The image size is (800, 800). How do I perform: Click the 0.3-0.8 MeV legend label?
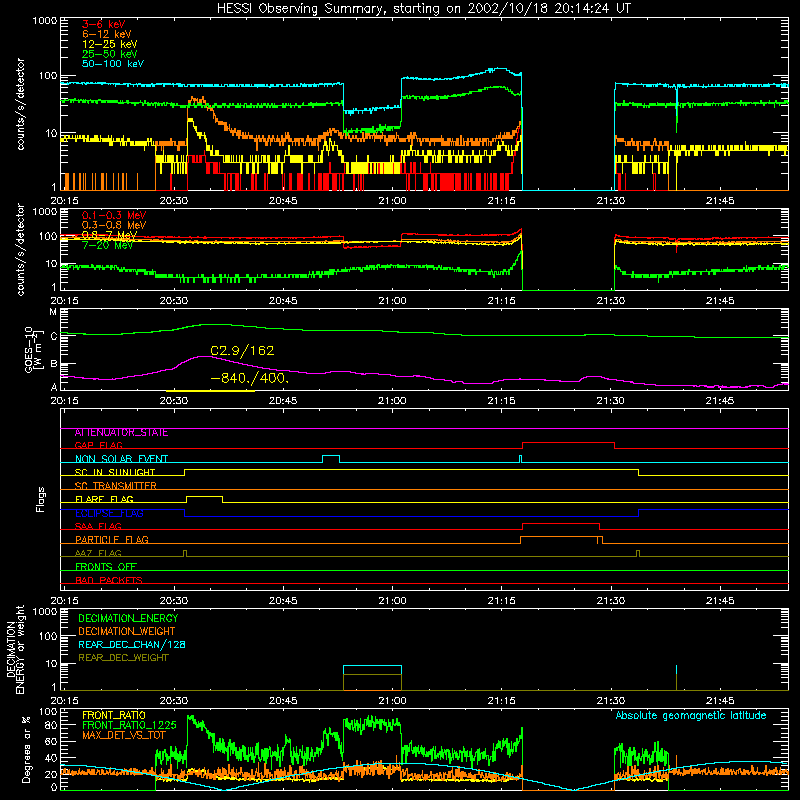click(114, 225)
